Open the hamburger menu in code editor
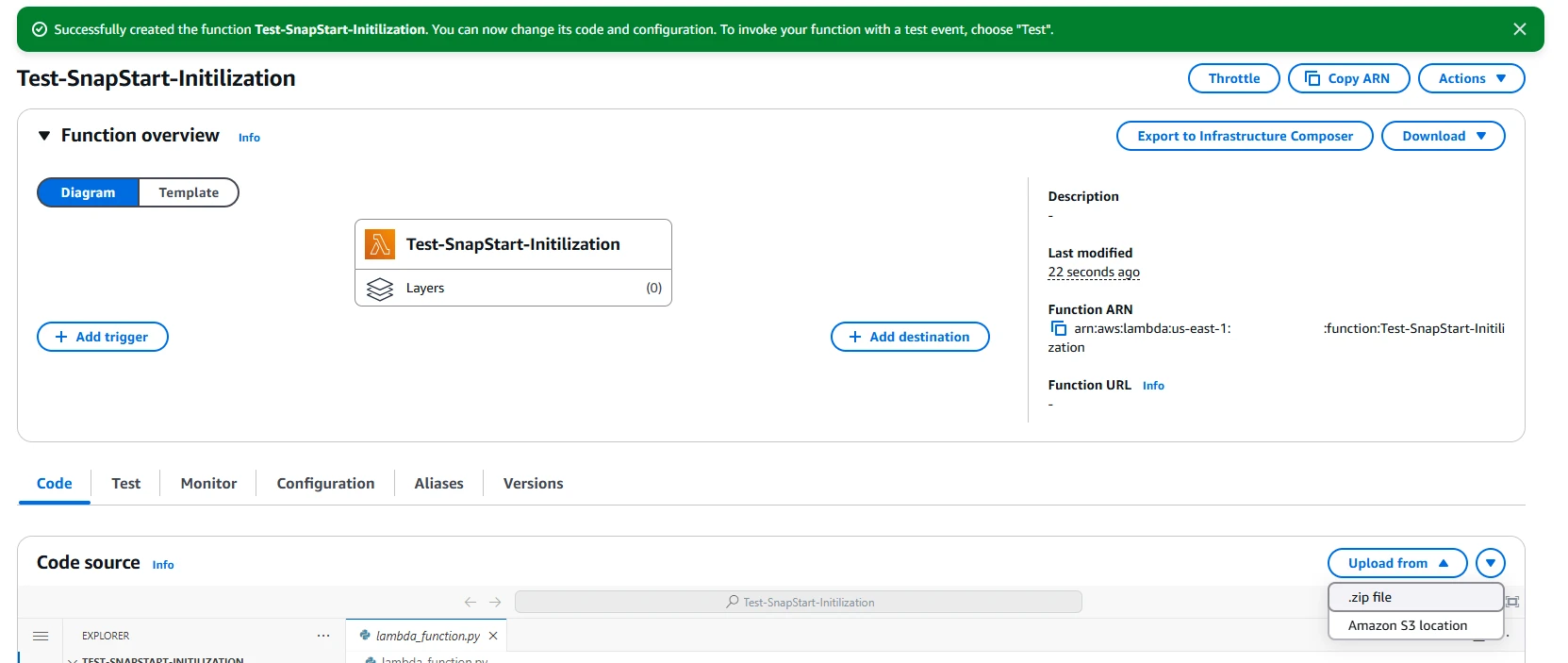The height and width of the screenshot is (663, 1568). pyautogui.click(x=41, y=636)
